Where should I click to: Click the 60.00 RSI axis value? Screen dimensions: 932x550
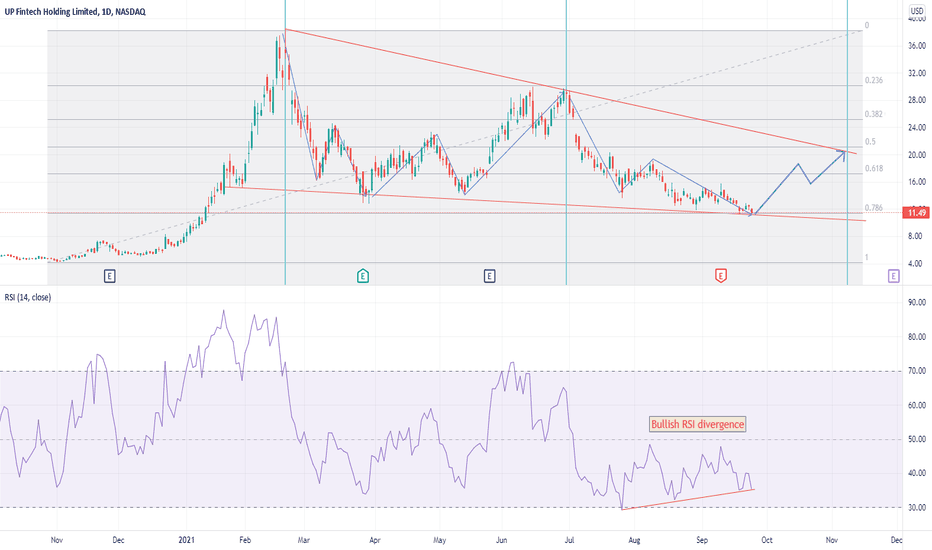tap(917, 405)
